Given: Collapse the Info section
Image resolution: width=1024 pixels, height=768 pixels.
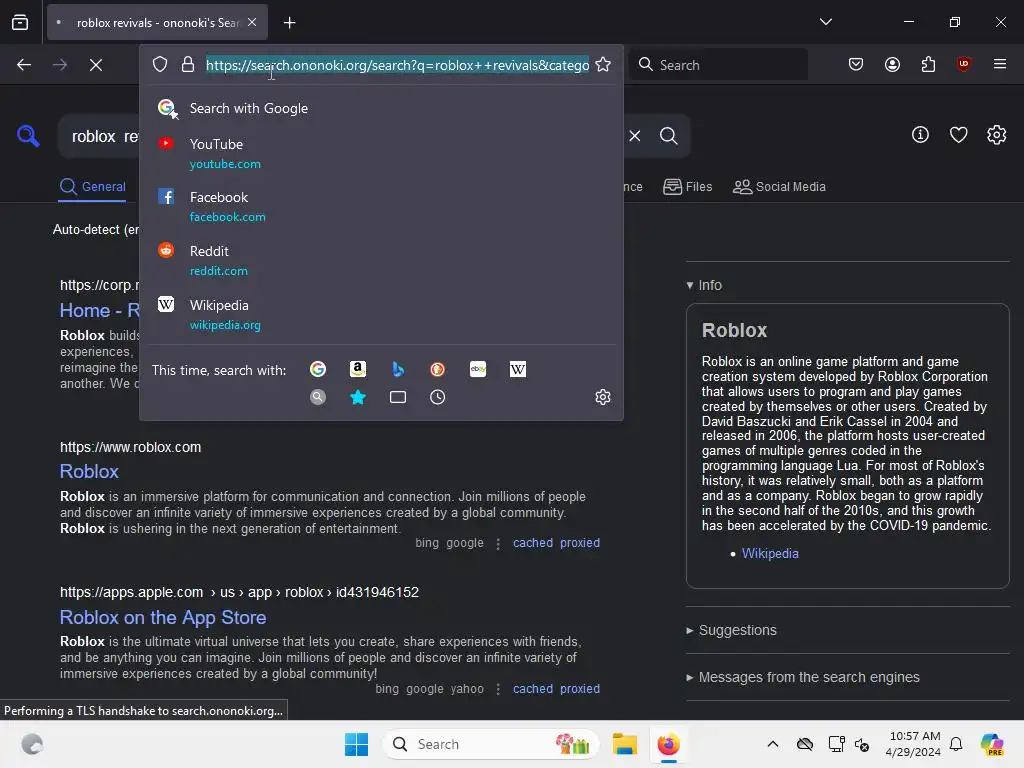Looking at the screenshot, I should 704,285.
